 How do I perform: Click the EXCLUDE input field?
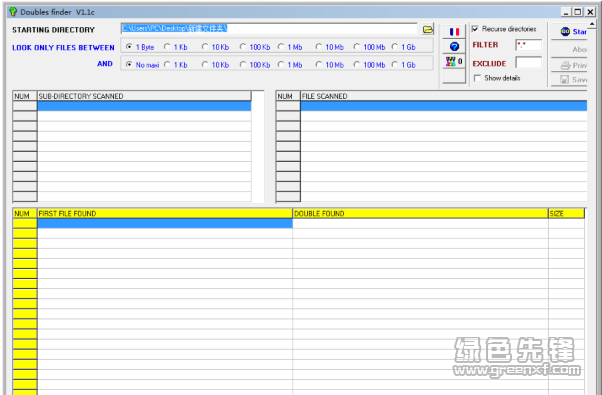[529, 63]
